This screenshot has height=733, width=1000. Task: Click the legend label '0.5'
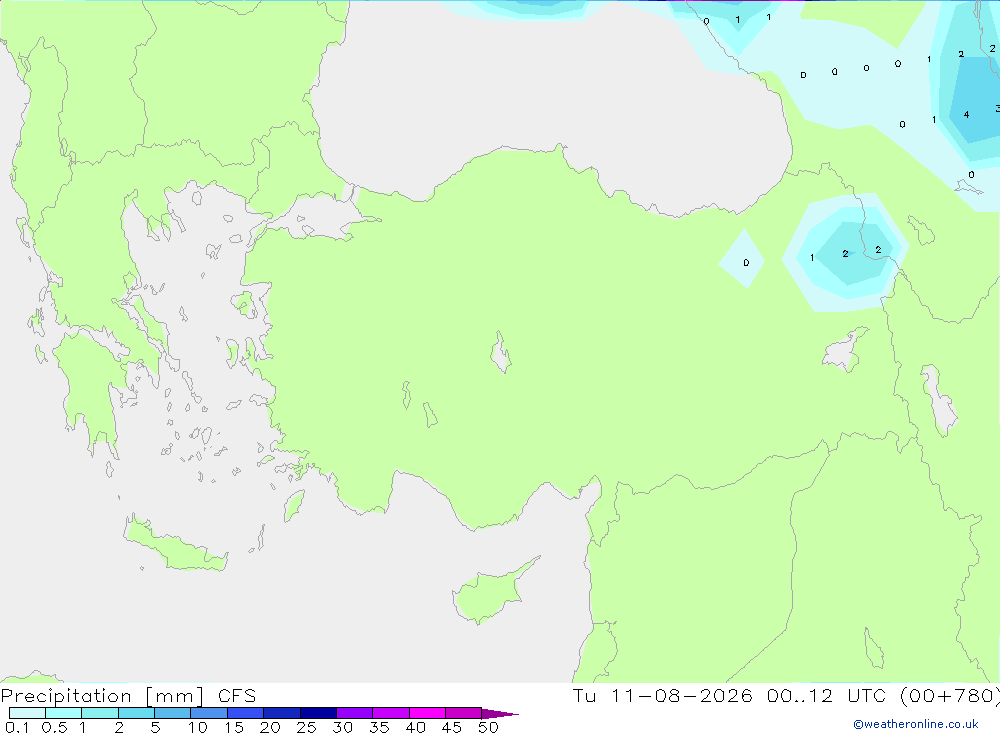(54, 727)
